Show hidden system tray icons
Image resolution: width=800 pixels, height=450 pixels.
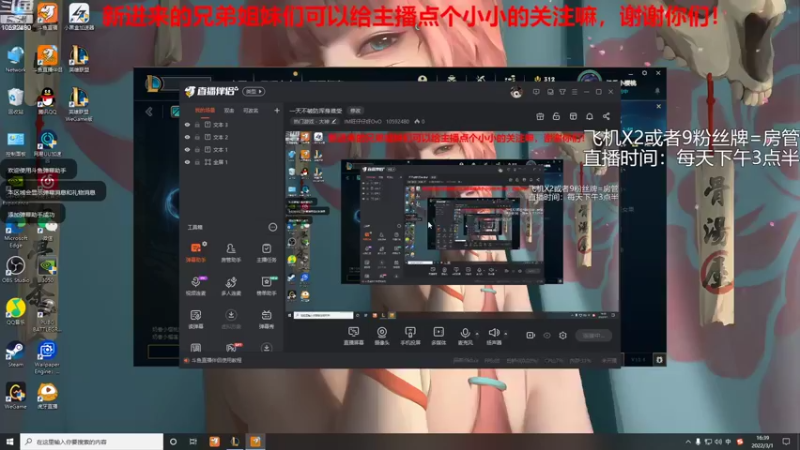(688, 441)
